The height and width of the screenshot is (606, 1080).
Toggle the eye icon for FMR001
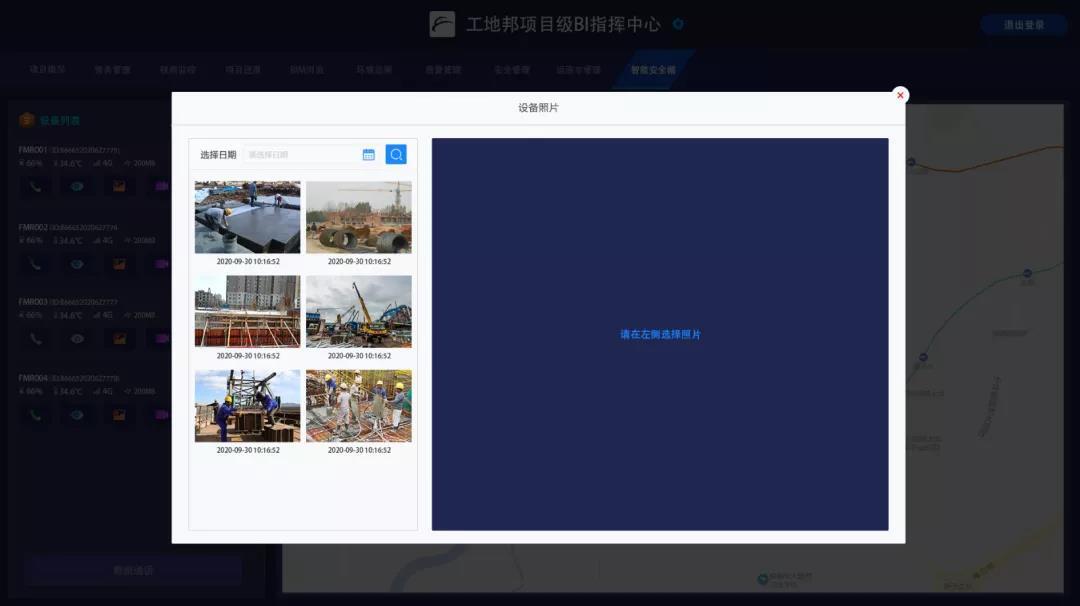pyautogui.click(x=77, y=186)
